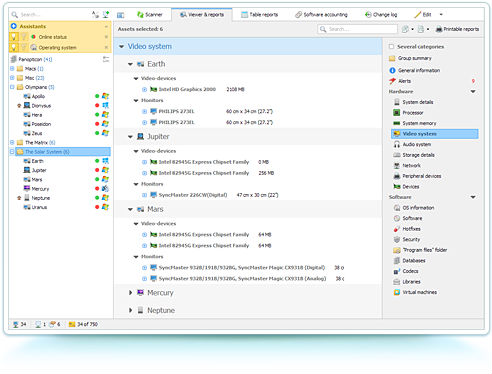Collapse the Software section

click(473, 197)
